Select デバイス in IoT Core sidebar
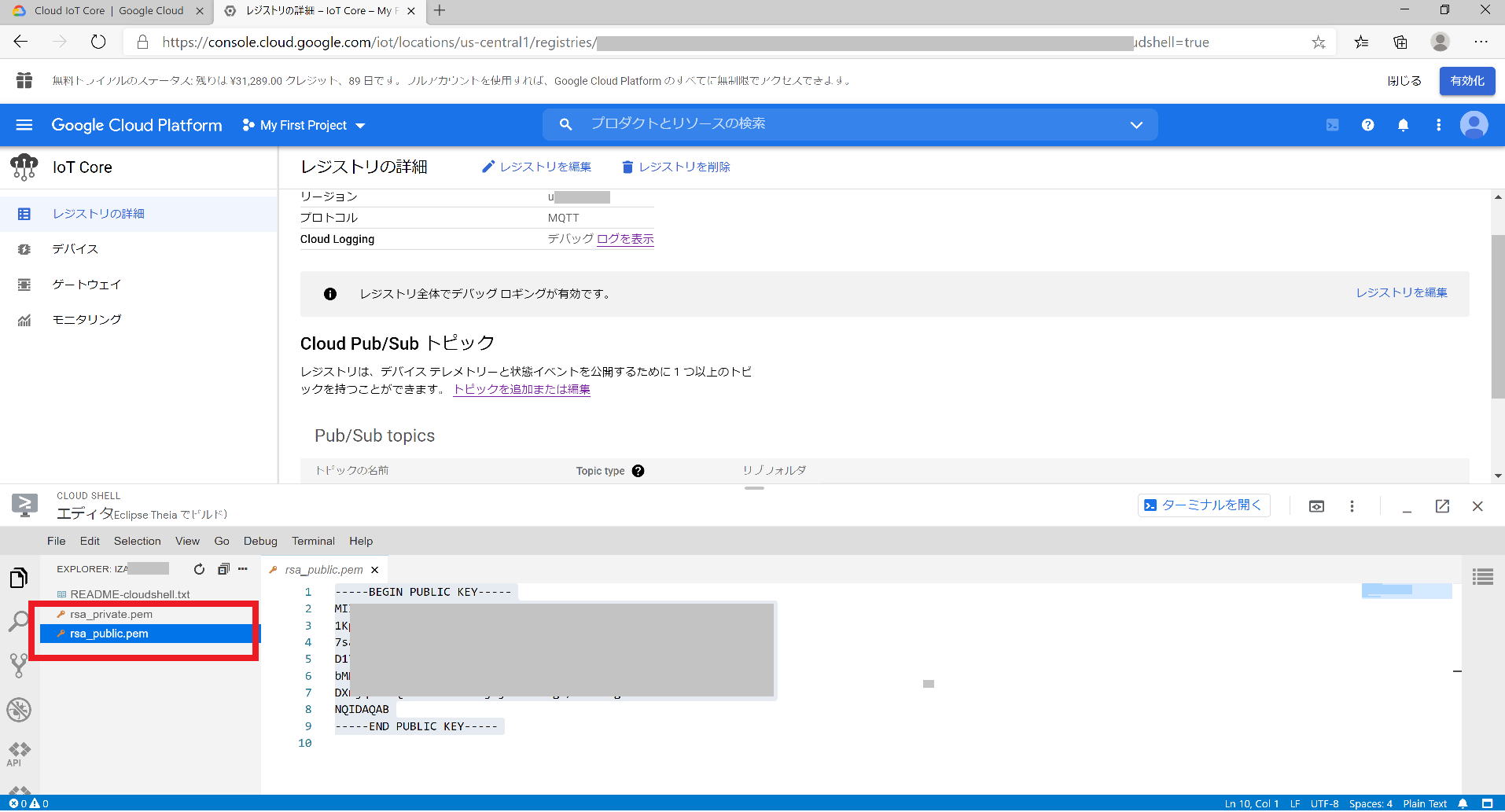Screen dimensions: 1505x812 (x=139, y=249)
